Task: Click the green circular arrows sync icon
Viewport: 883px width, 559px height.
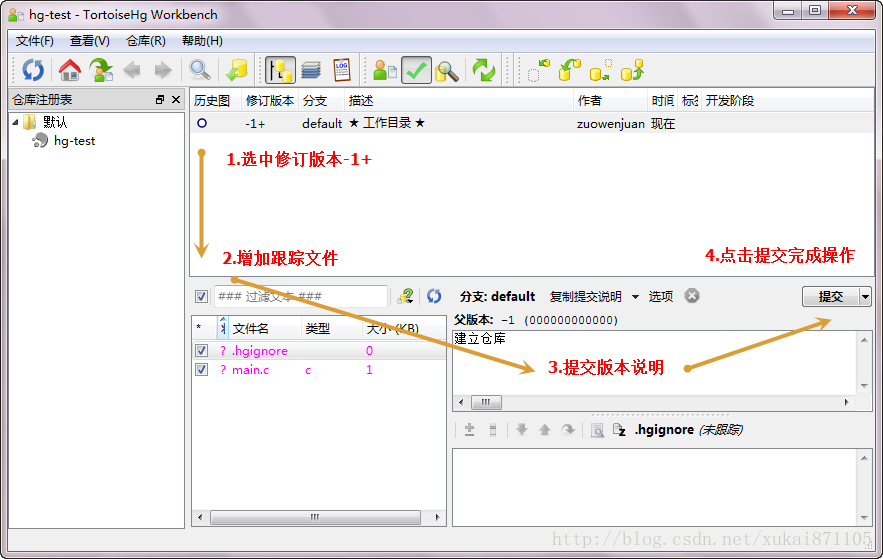Action: coord(484,70)
